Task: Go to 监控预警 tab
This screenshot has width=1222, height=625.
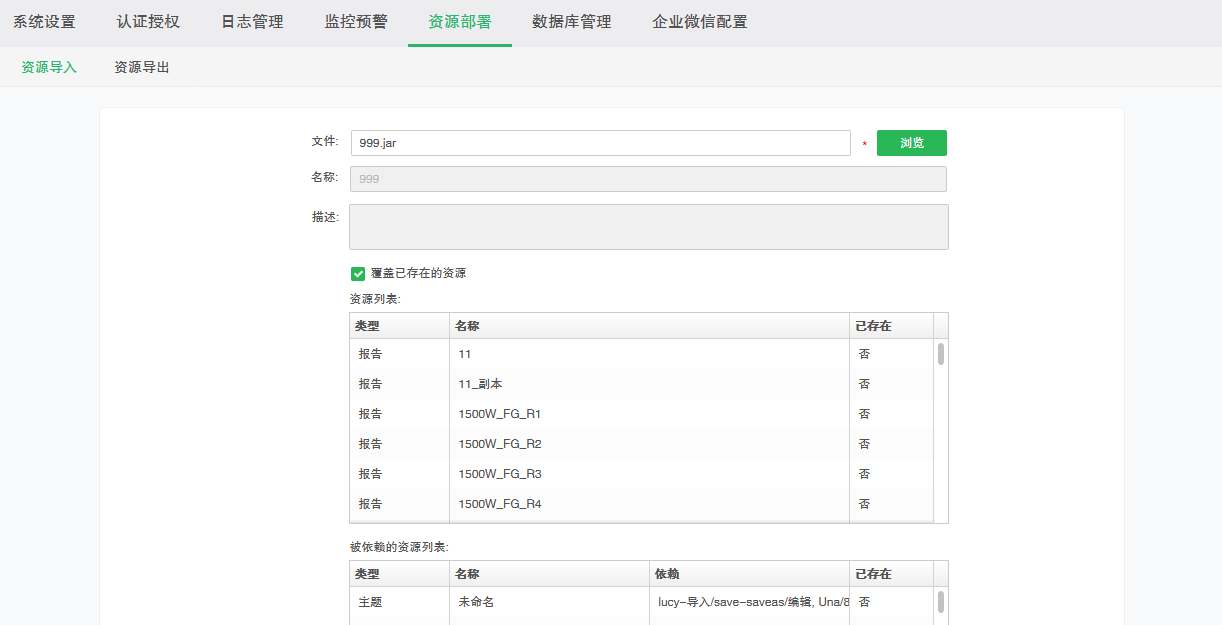Action: click(356, 22)
